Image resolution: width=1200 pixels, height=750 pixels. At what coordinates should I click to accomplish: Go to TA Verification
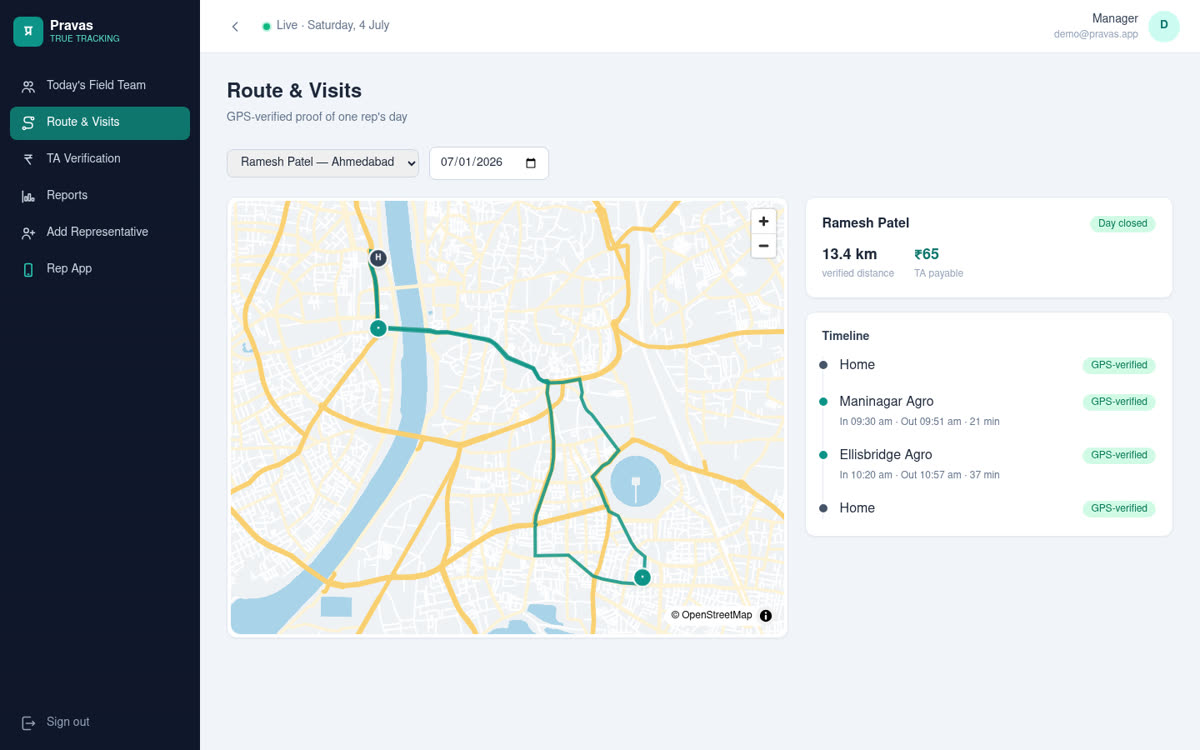(100, 159)
